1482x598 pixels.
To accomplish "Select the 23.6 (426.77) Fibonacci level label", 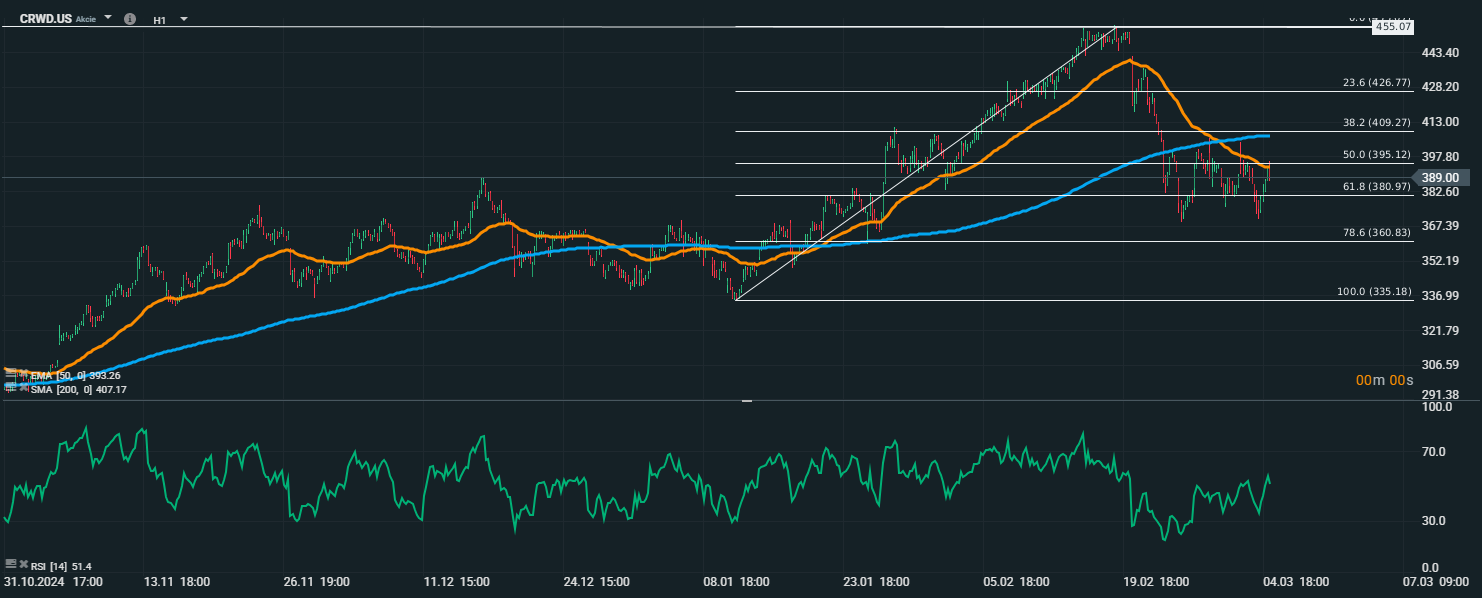I will [x=1376, y=84].
